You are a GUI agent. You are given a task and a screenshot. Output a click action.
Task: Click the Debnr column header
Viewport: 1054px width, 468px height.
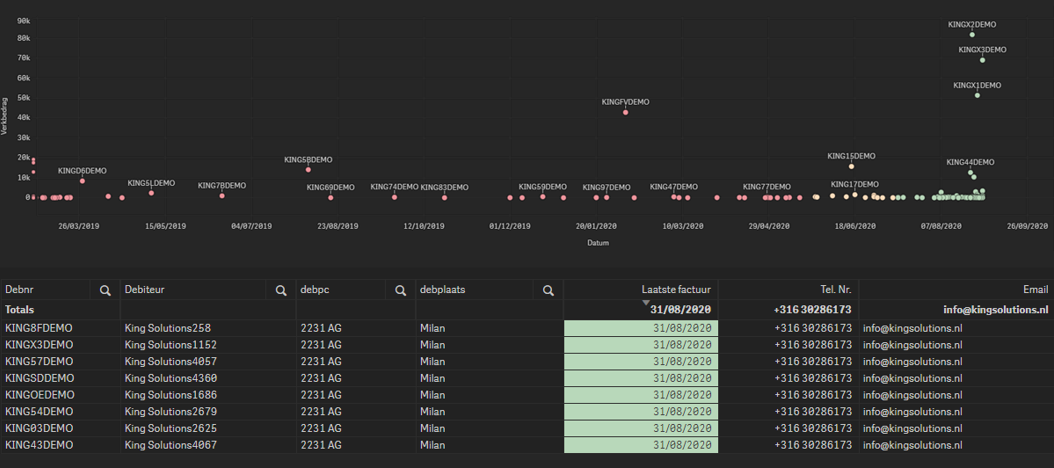click(20, 290)
